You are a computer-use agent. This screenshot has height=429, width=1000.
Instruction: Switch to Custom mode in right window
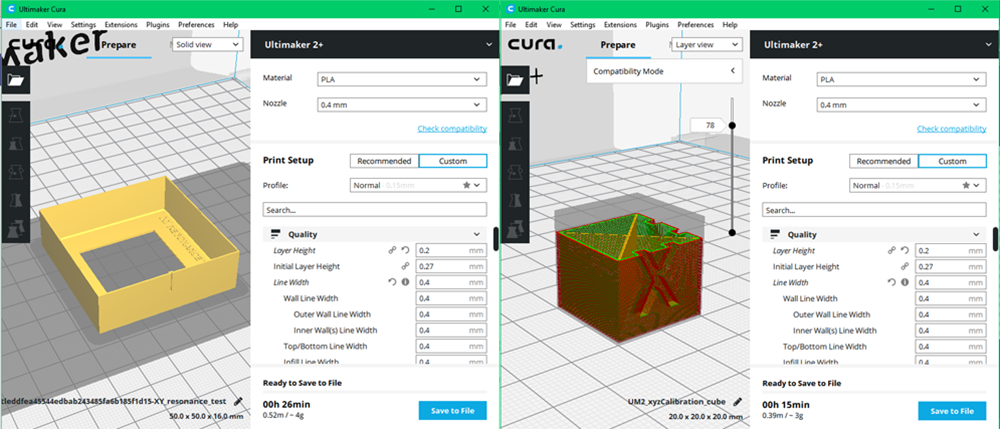point(952,161)
